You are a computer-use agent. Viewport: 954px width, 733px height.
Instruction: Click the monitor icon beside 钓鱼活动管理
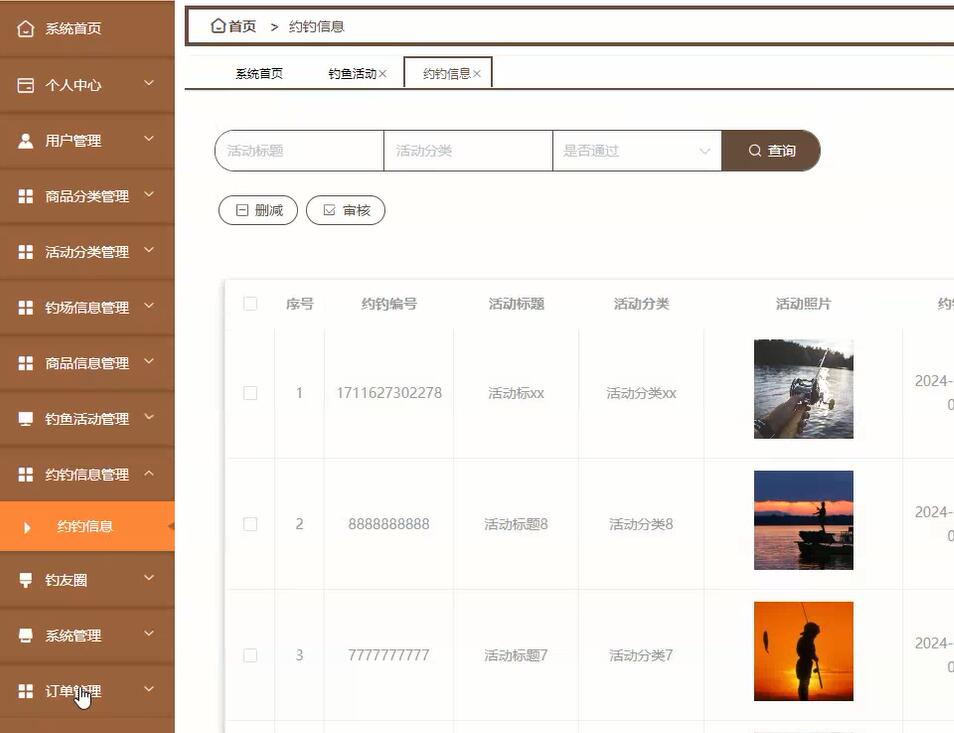pyautogui.click(x=24, y=418)
